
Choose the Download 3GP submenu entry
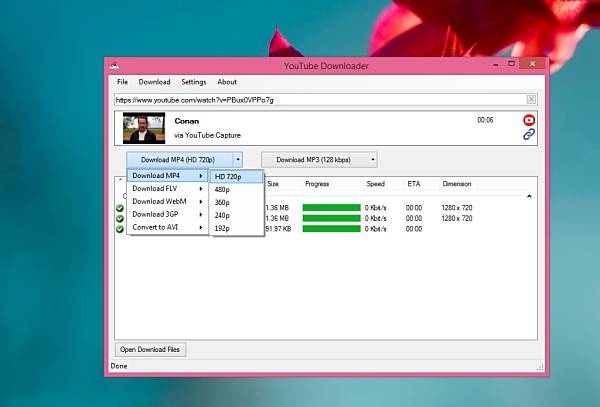tap(168, 214)
